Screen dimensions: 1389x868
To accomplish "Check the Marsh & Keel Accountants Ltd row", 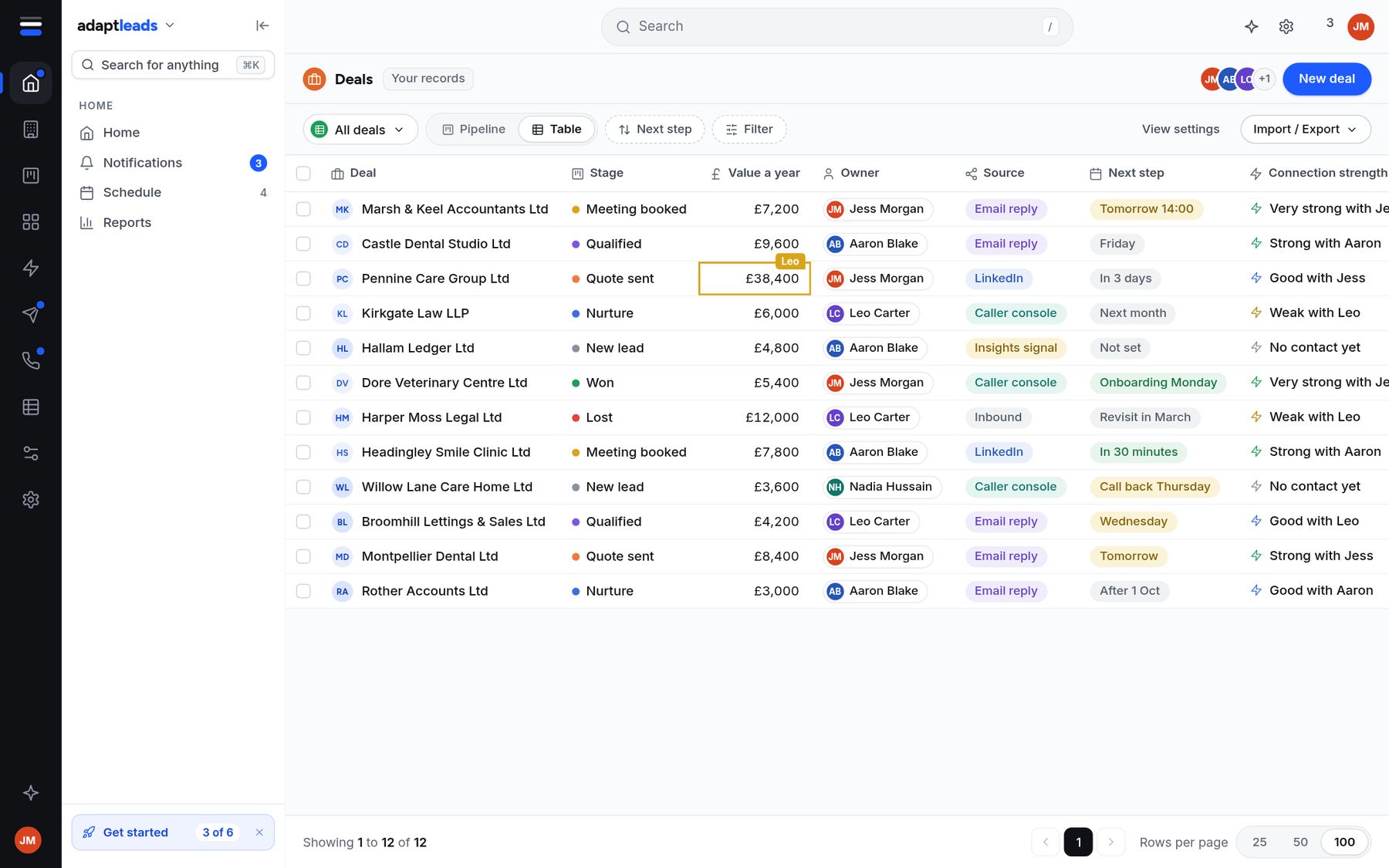I will point(303,209).
